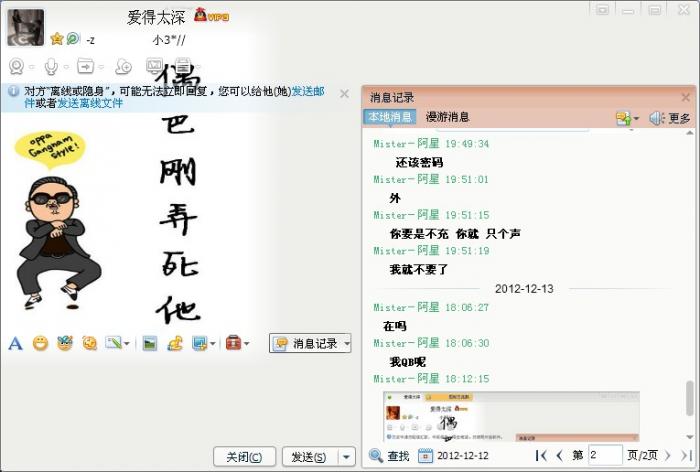Start a video call with the webcam icon
The width and height of the screenshot is (700, 472).
(17, 67)
